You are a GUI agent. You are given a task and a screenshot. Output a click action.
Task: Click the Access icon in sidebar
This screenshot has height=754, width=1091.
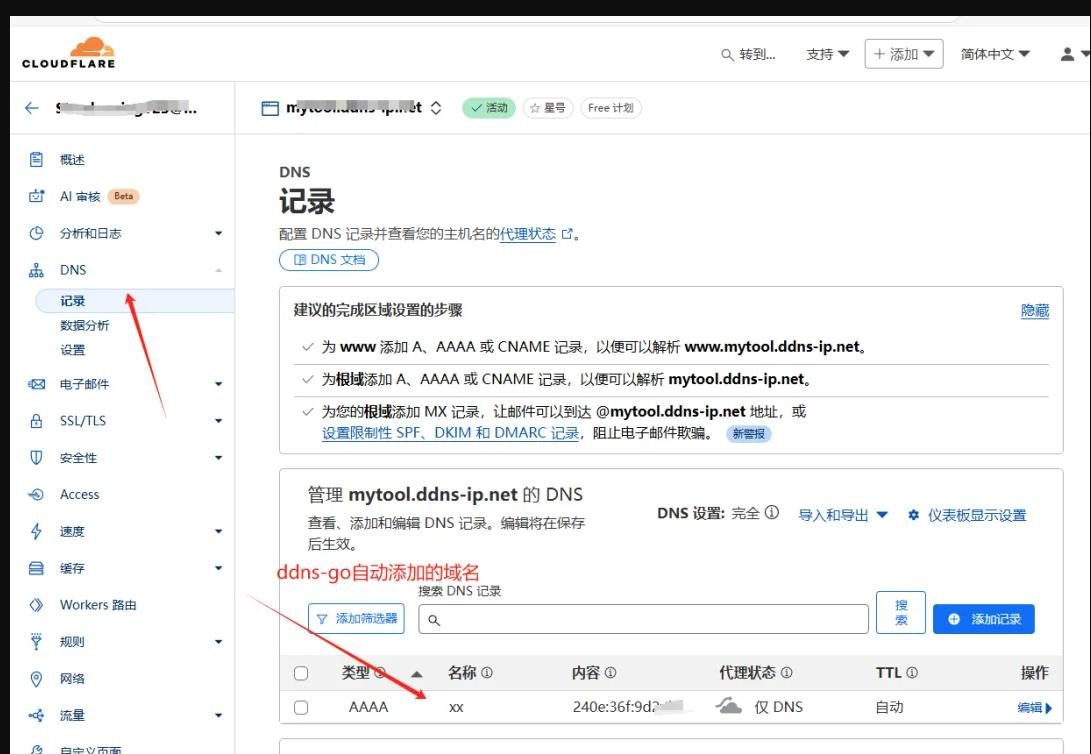tap(36, 495)
